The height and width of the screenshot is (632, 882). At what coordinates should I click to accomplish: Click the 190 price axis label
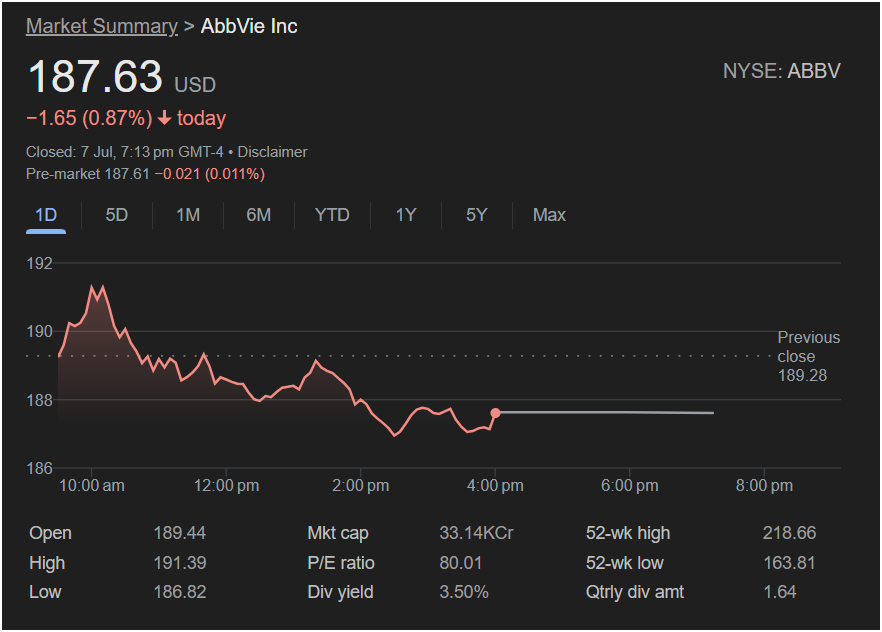tap(39, 331)
